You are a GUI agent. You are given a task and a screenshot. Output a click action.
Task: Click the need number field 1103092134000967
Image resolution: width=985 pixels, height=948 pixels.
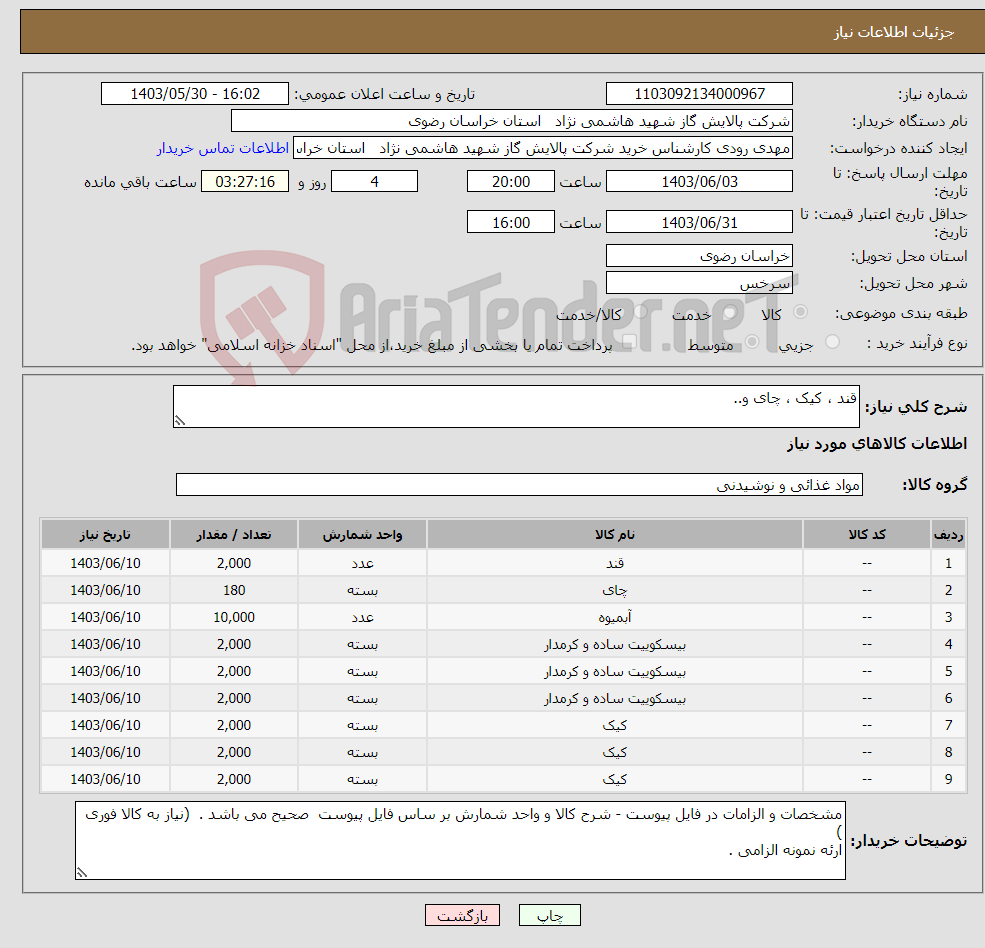click(x=699, y=94)
